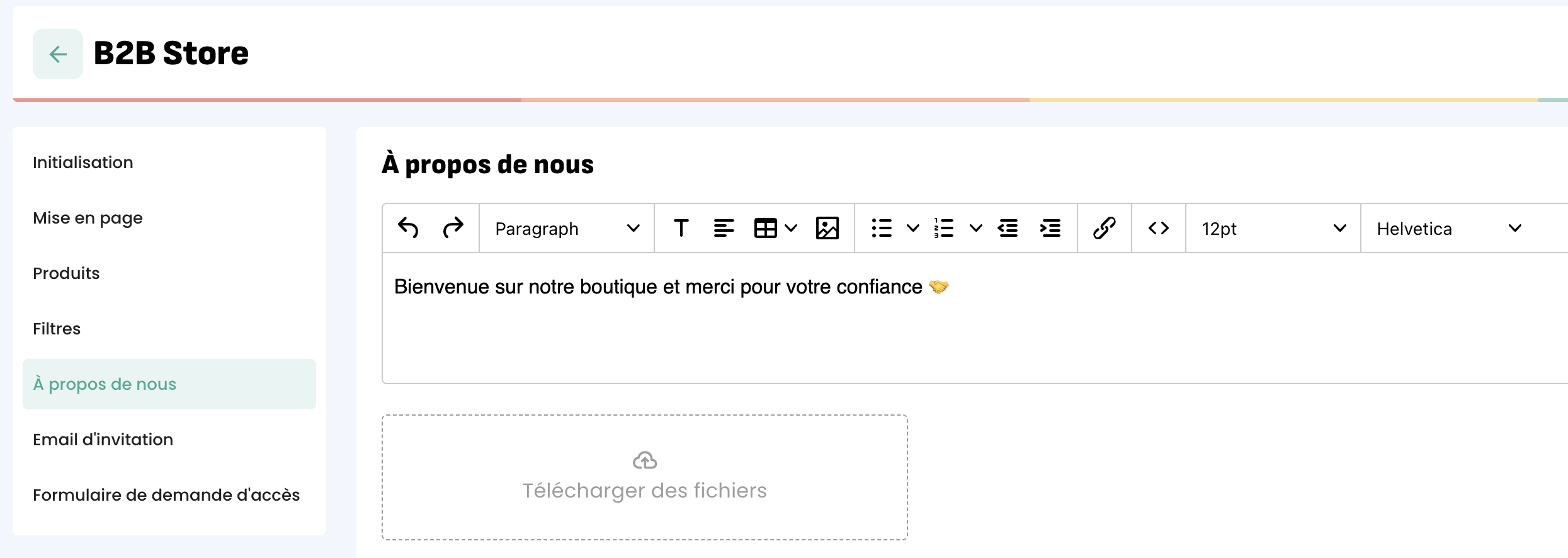Undo the last edit in the editor
The image size is (1568, 558).
tap(408, 228)
